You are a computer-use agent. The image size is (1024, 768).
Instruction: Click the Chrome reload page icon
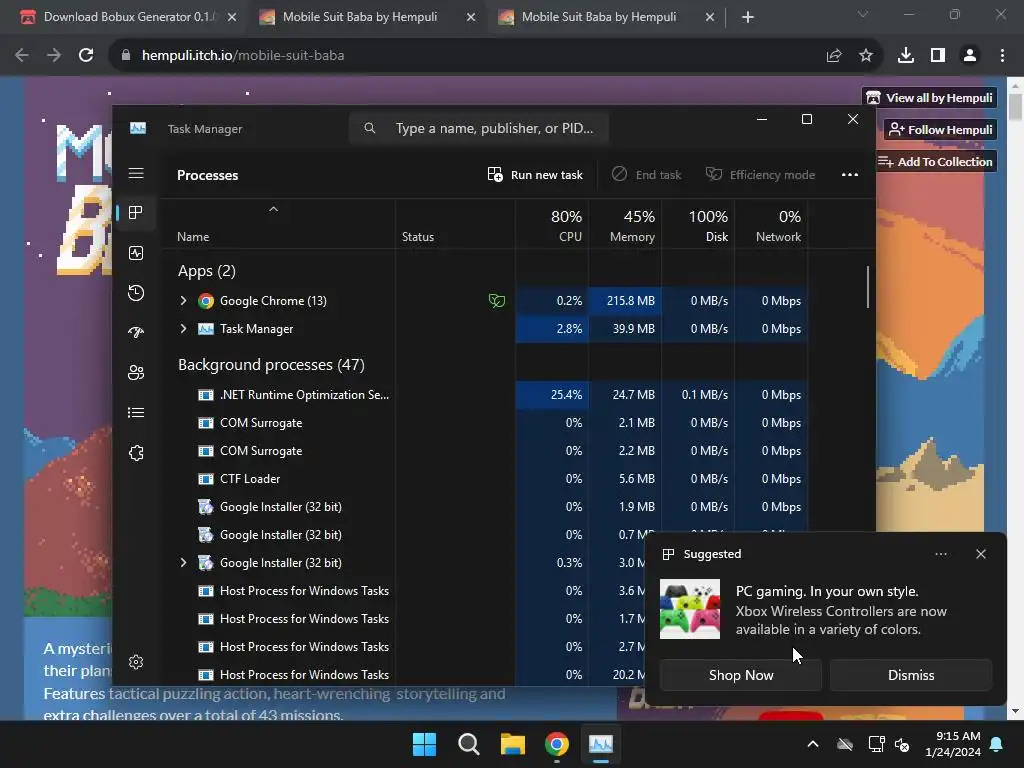(86, 56)
